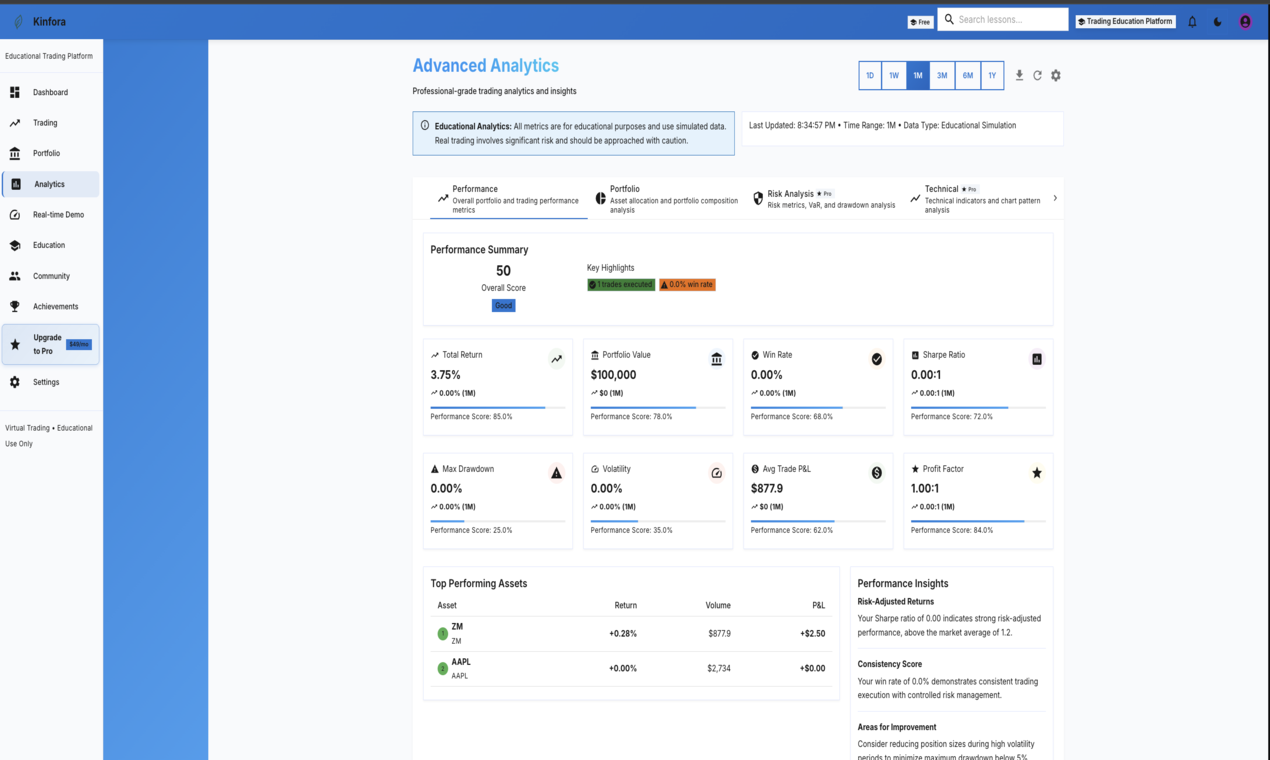The image size is (1270, 760).
Task: Click the Kinfora feather logo icon
Action: tap(18, 21)
